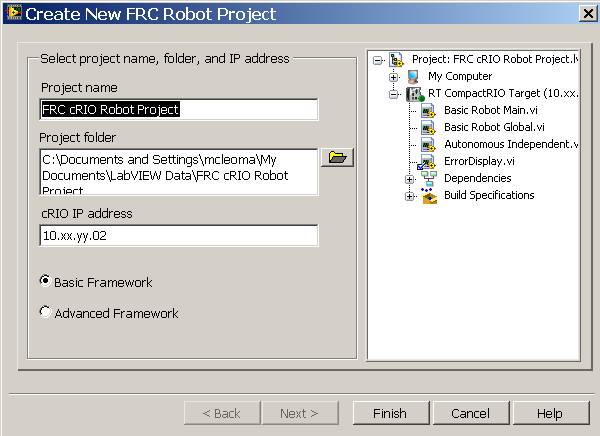Image resolution: width=600 pixels, height=436 pixels.
Task: Expand the Dependencies tree node
Action: (409, 179)
